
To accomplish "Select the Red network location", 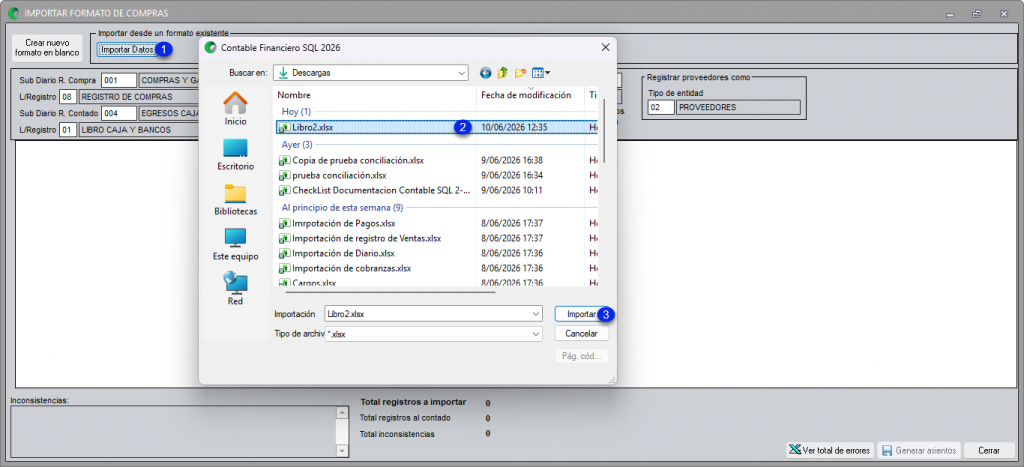I will (x=235, y=289).
